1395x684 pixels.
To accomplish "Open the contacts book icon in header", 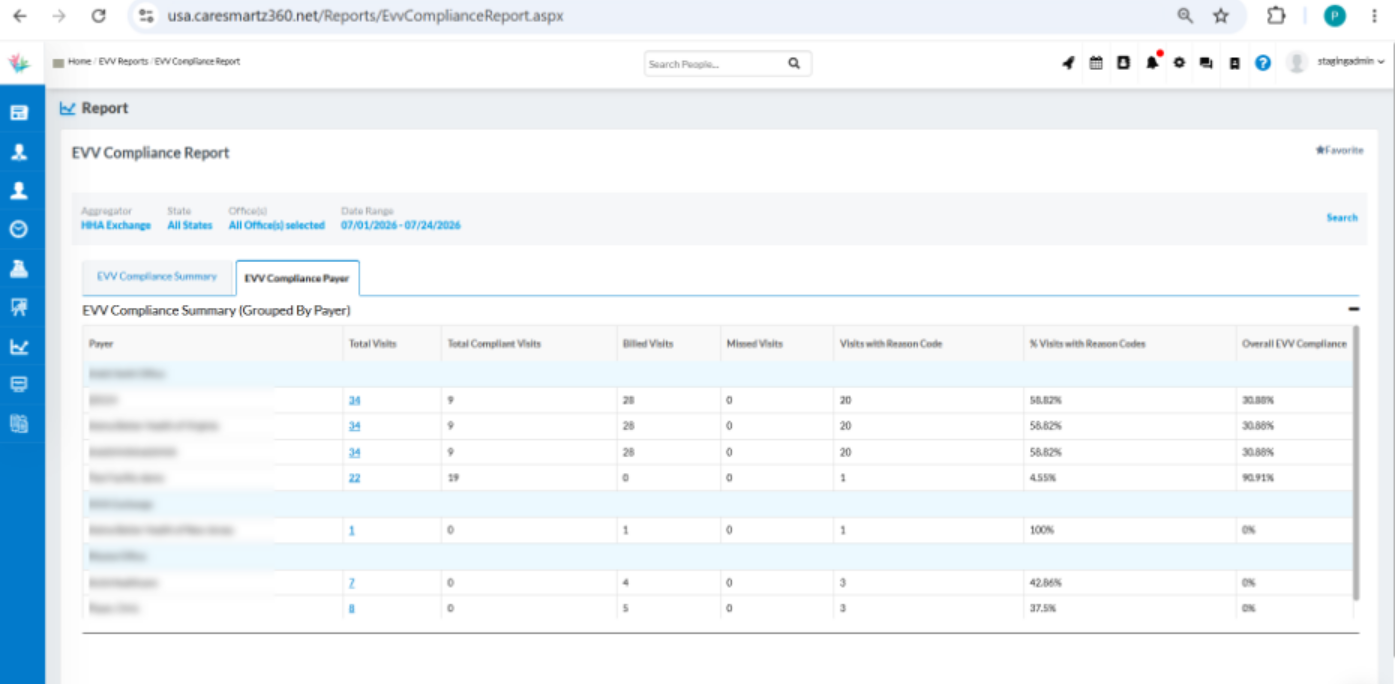I will click(x=1123, y=63).
